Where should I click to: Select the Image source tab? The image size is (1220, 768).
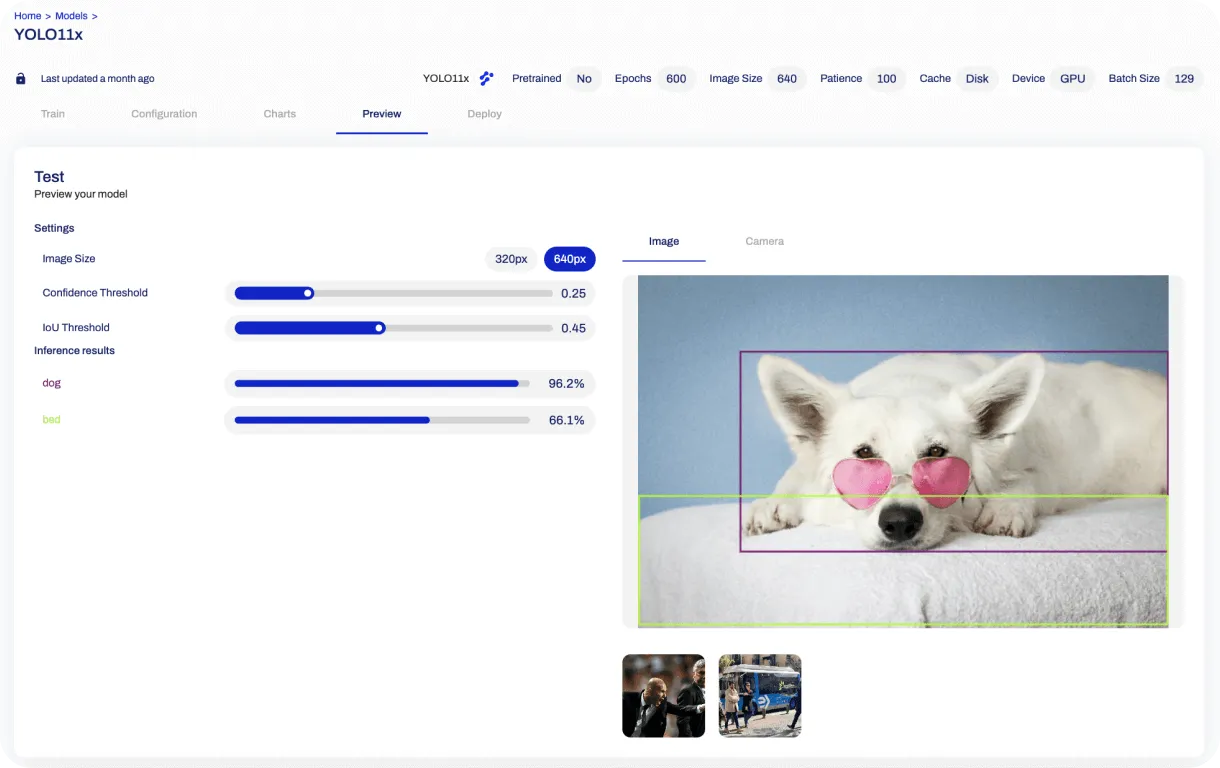click(664, 241)
